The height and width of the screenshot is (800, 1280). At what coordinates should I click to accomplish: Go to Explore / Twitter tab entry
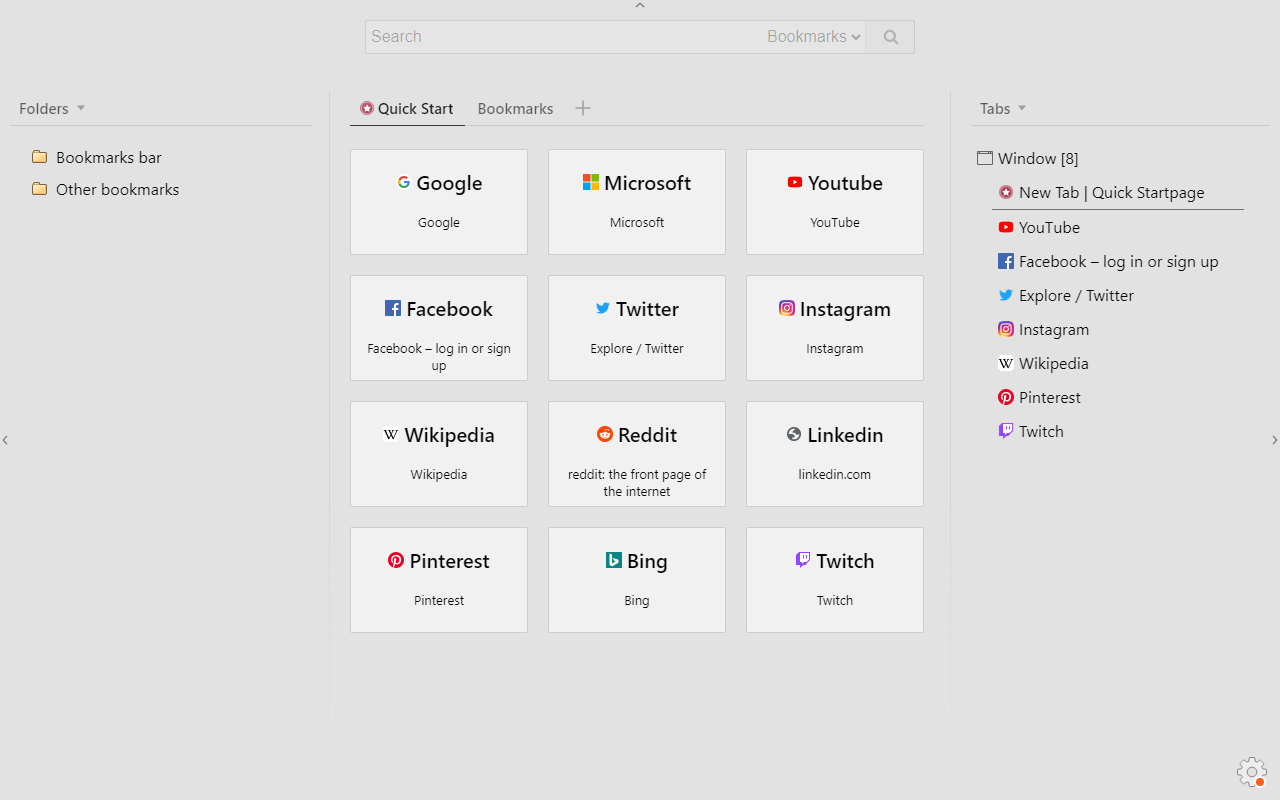(1076, 295)
